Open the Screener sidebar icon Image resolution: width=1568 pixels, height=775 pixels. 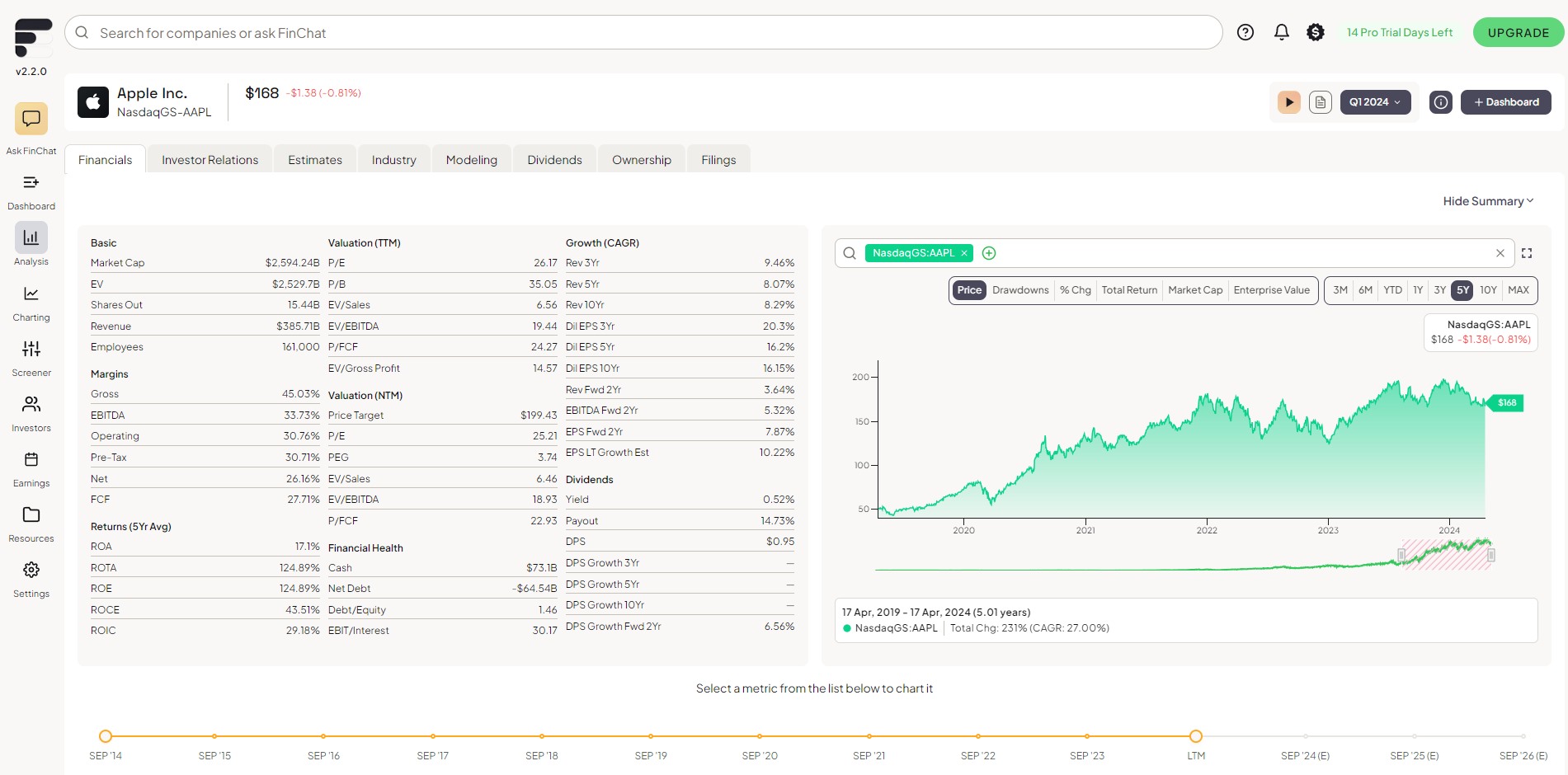coord(31,349)
